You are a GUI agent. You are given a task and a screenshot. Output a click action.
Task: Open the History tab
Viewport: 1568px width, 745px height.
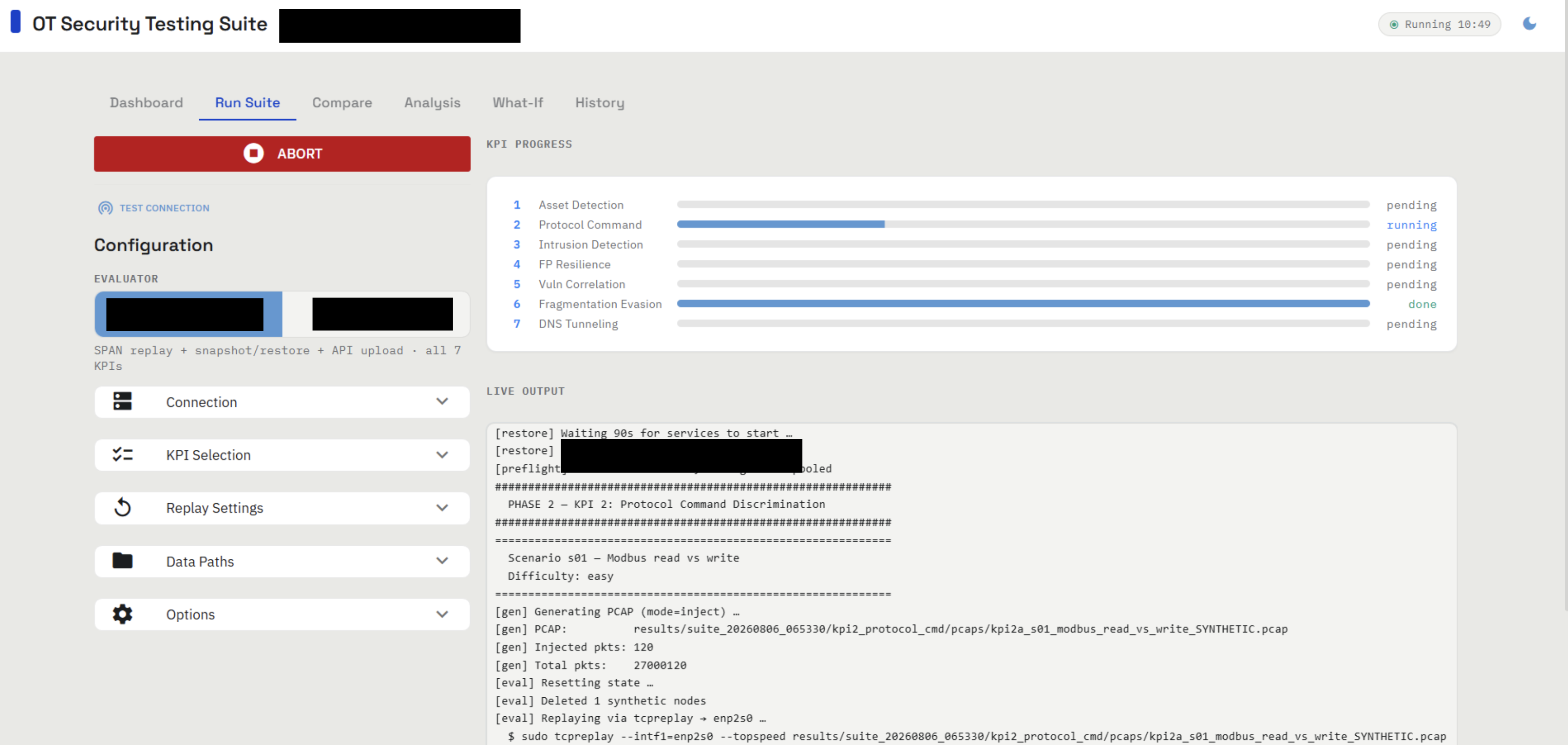[600, 102]
